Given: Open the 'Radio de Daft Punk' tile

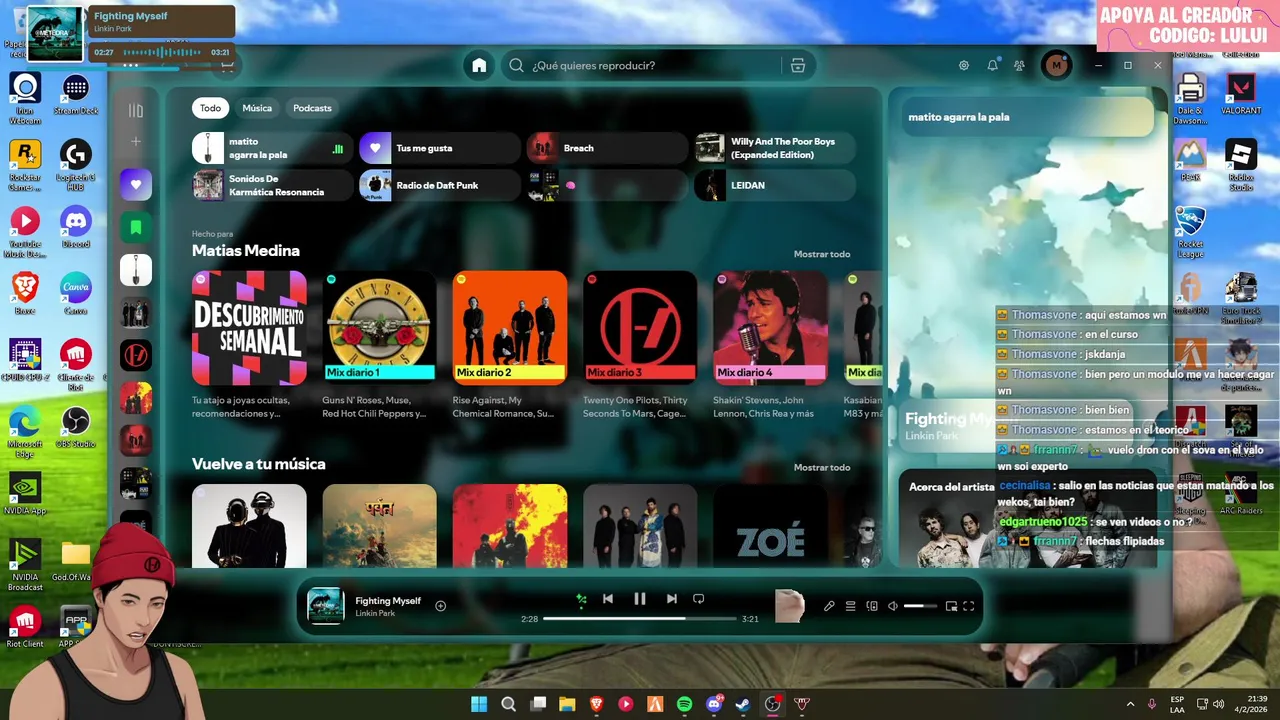Looking at the screenshot, I should (x=440, y=185).
